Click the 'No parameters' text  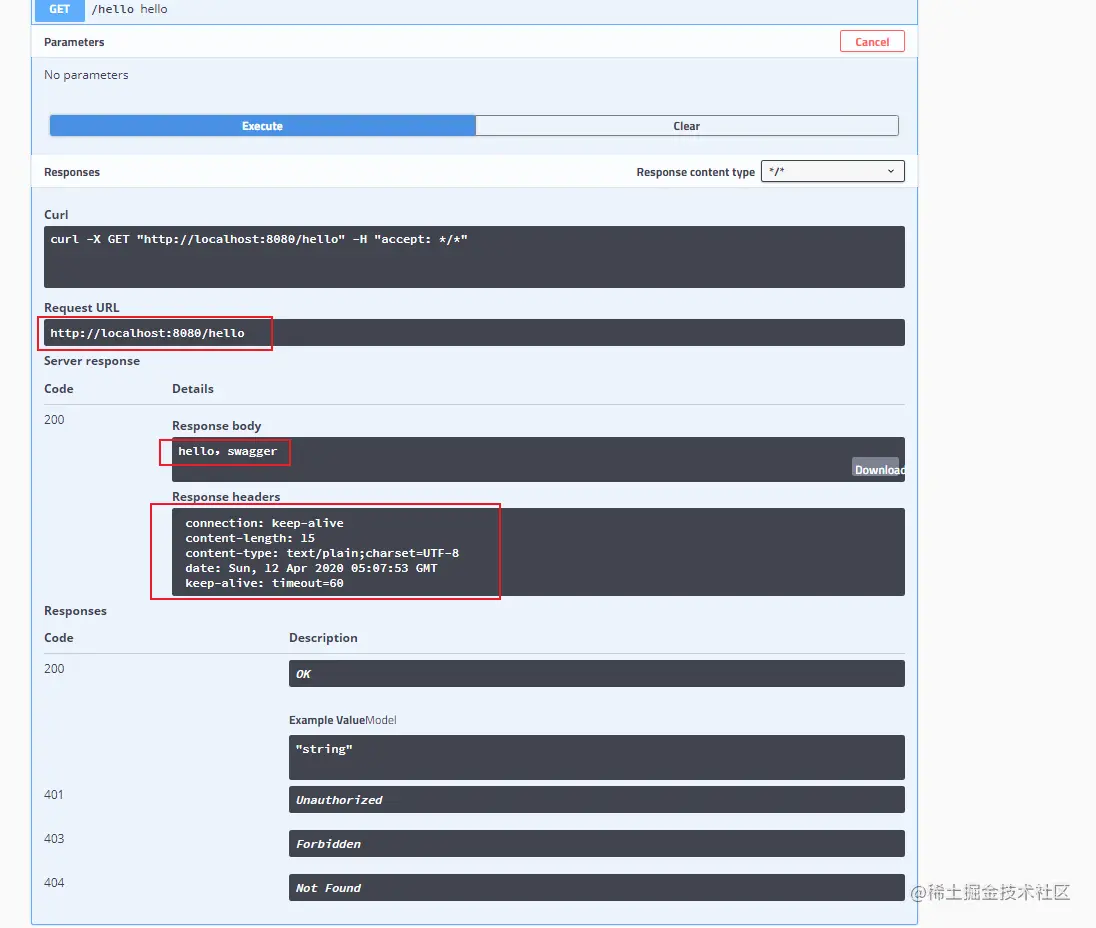pyautogui.click(x=86, y=75)
